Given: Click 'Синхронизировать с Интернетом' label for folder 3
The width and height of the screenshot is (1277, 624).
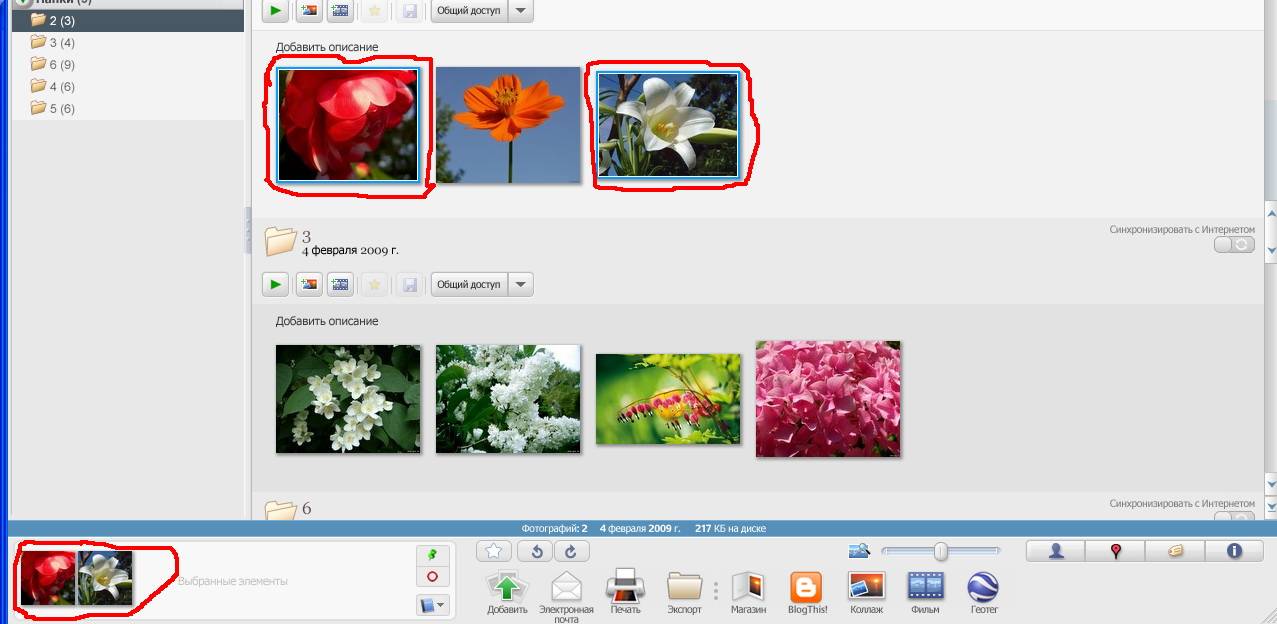Looking at the screenshot, I should [x=1182, y=229].
